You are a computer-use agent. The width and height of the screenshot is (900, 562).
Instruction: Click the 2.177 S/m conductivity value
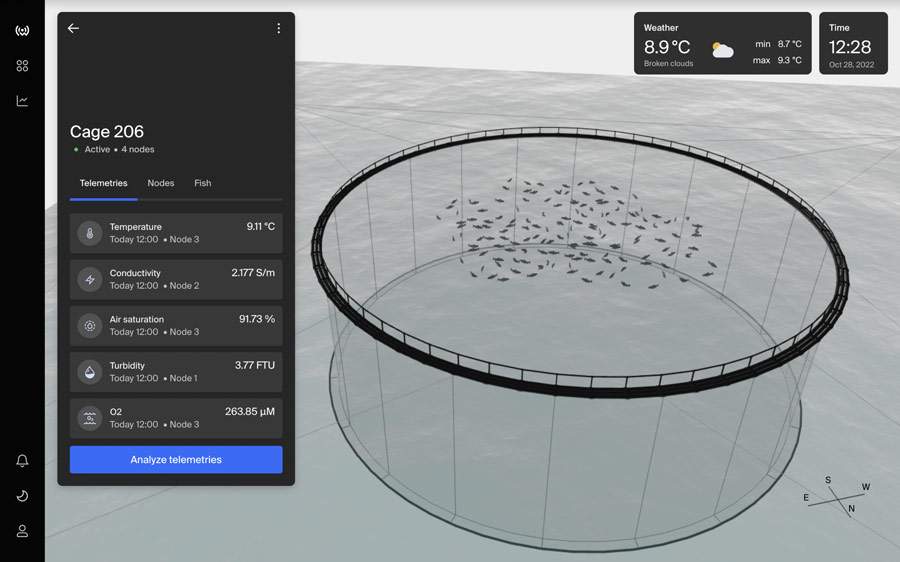coord(253,273)
